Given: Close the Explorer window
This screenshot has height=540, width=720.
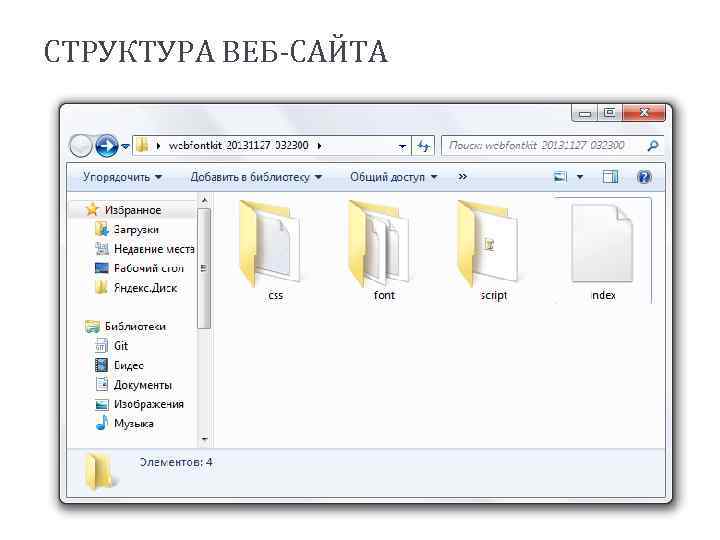Looking at the screenshot, I should [644, 113].
